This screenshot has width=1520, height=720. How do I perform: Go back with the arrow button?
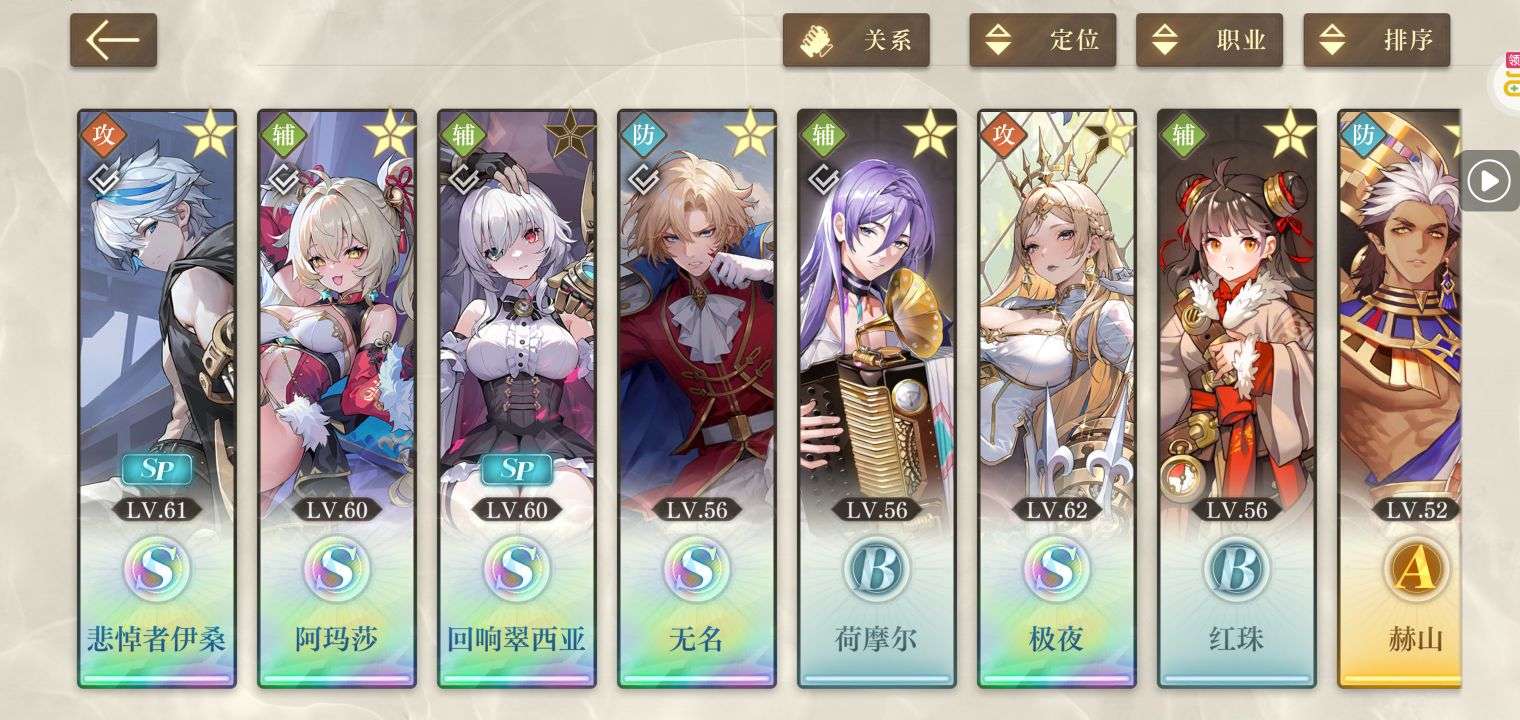pos(113,40)
